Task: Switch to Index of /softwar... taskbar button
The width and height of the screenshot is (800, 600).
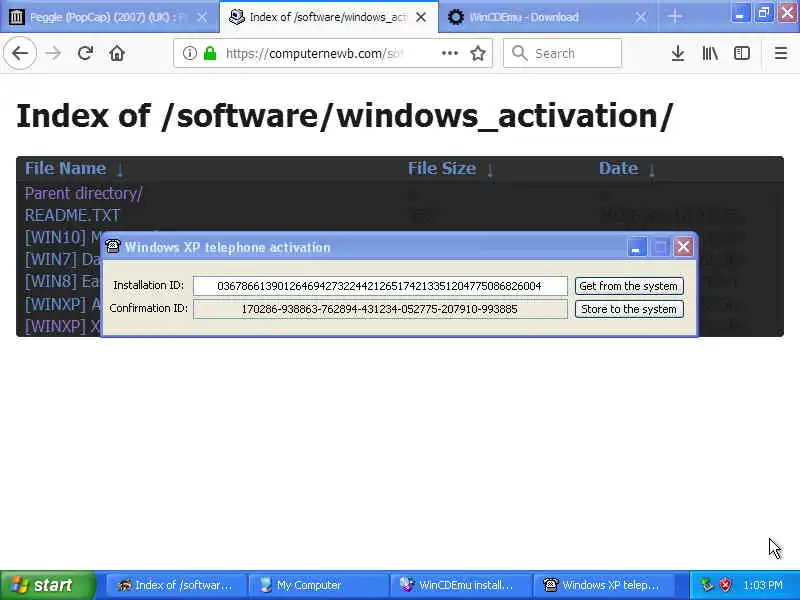Action: [x=176, y=585]
